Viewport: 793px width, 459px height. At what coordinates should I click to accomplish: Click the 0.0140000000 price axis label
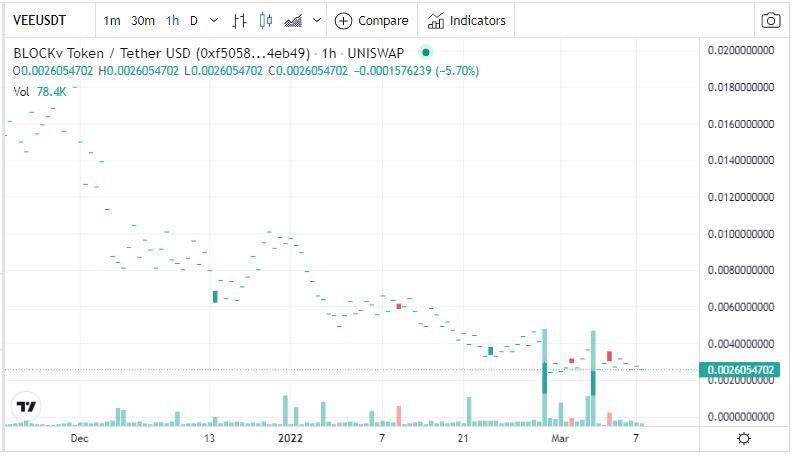(741, 160)
